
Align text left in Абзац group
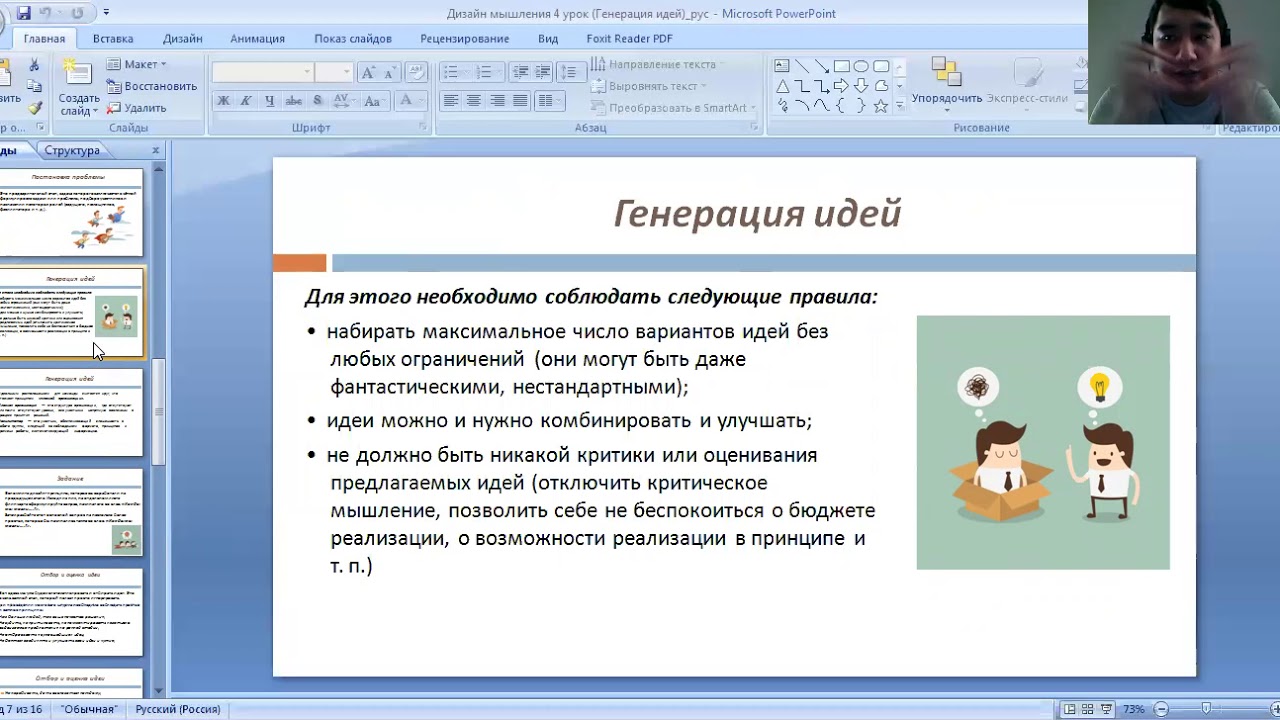(x=451, y=101)
